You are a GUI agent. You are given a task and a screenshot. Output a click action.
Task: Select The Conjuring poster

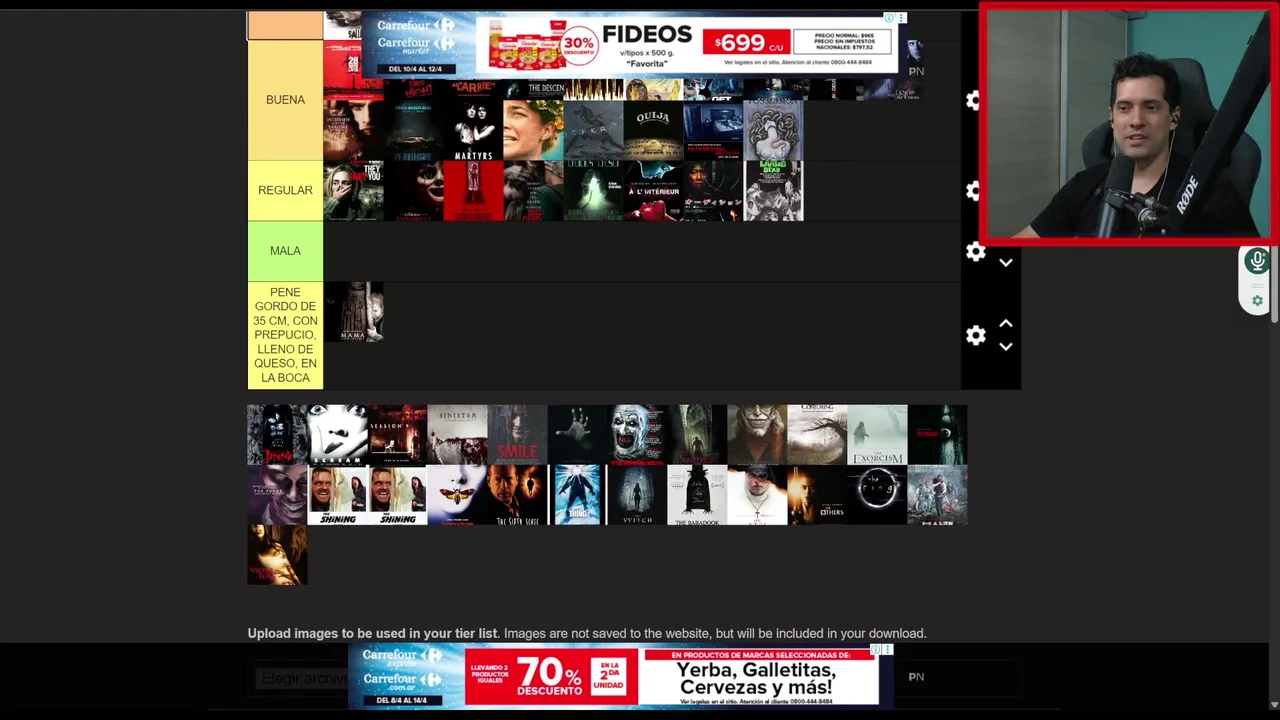coord(817,435)
